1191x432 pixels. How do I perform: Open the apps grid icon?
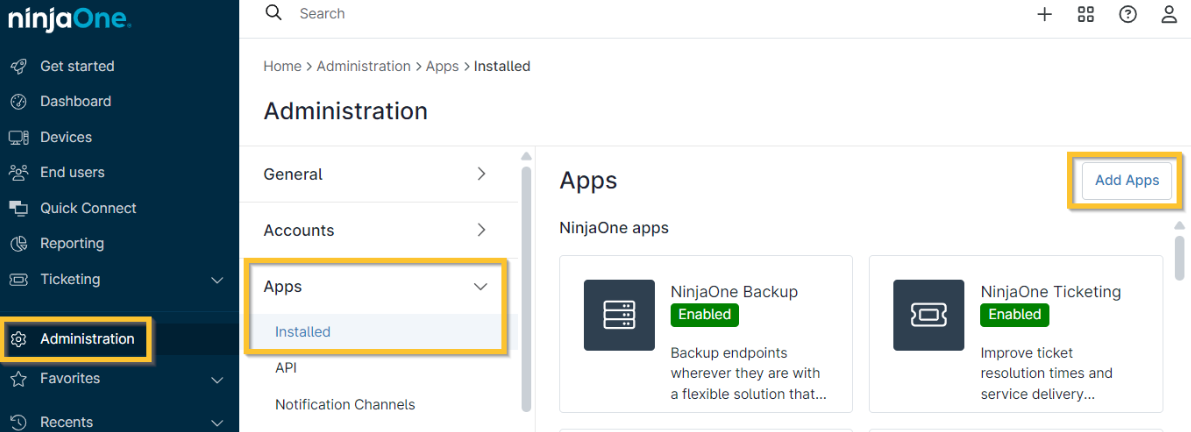click(1085, 14)
